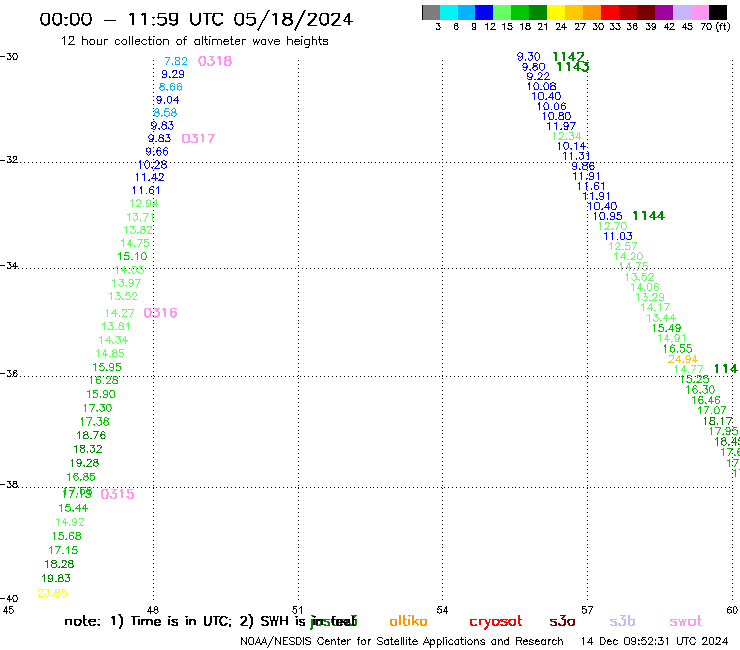
Task: Select the wave height value 17.30
Action: click(x=98, y=408)
